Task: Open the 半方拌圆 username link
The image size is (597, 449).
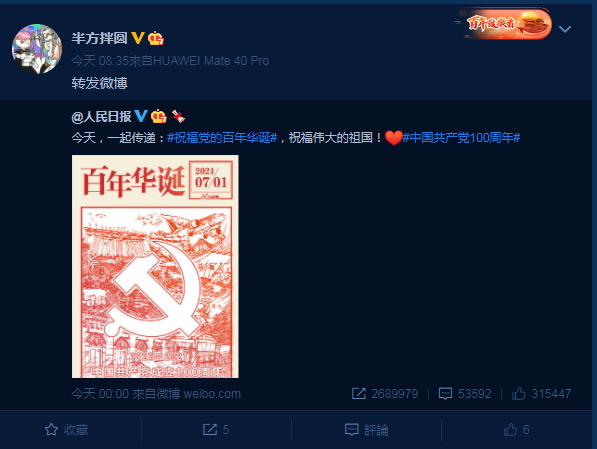Action: (x=99, y=38)
